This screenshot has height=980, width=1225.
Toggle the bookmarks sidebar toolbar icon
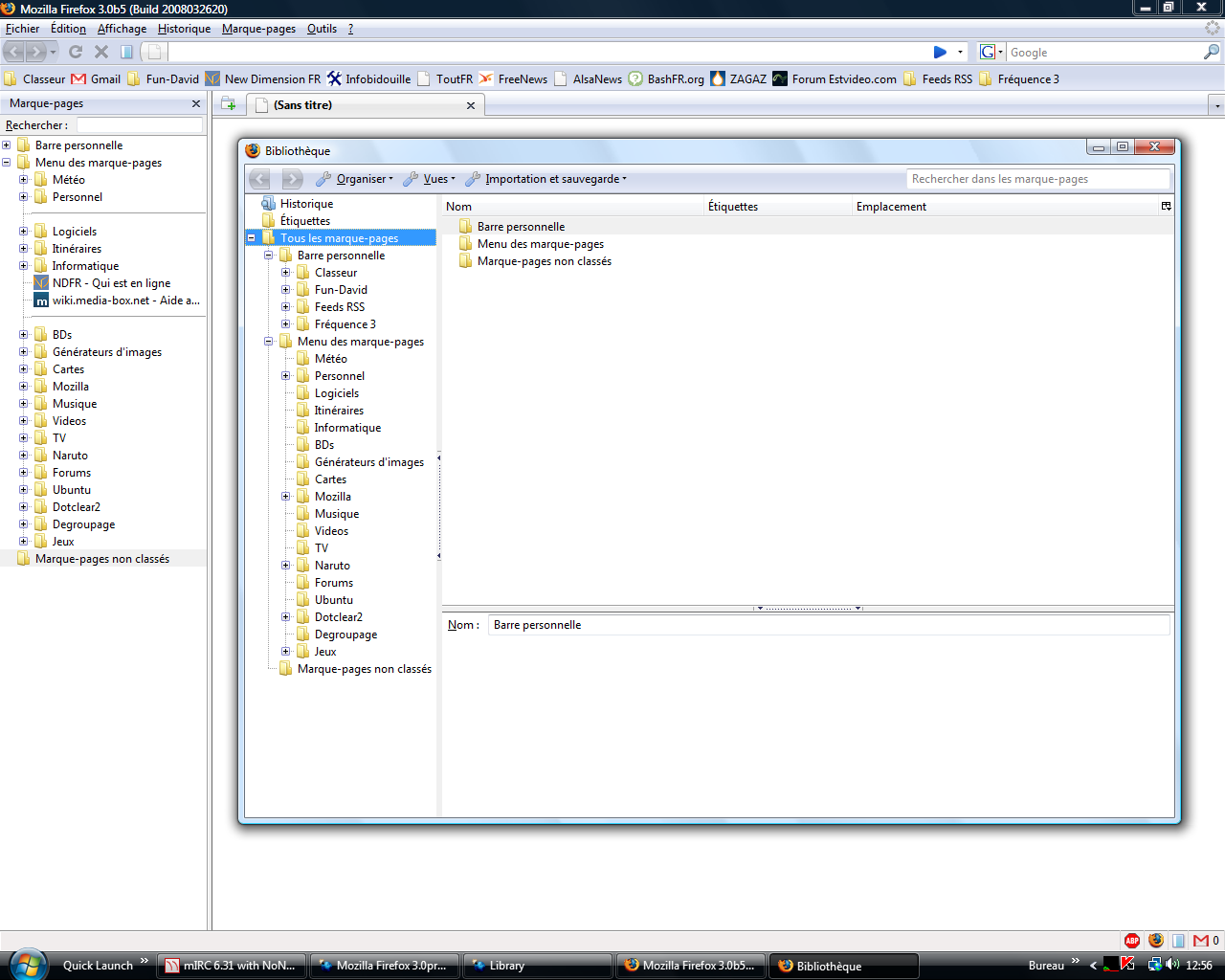(126, 52)
